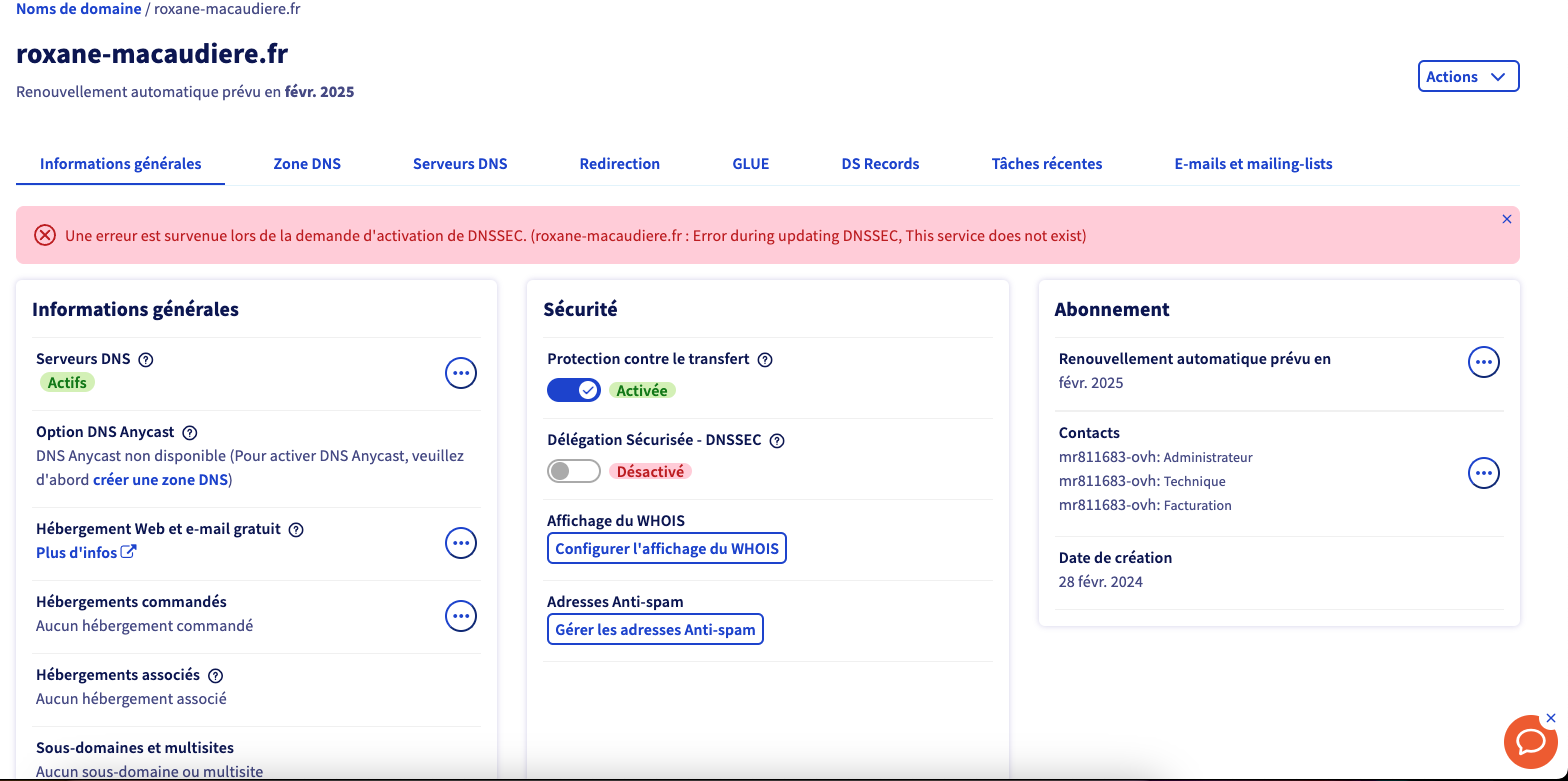Expand the Actions dropdown
The height and width of the screenshot is (781, 1568).
point(1468,77)
